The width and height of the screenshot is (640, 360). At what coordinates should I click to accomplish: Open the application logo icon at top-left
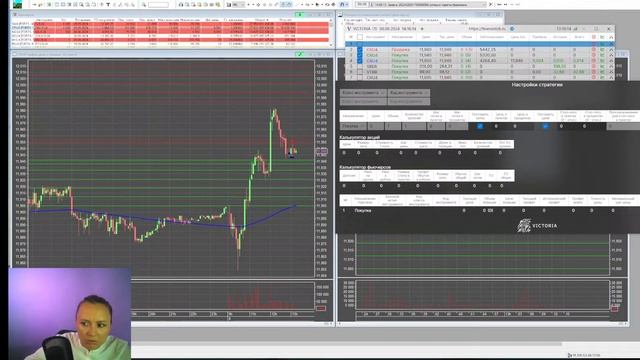[17, 4]
